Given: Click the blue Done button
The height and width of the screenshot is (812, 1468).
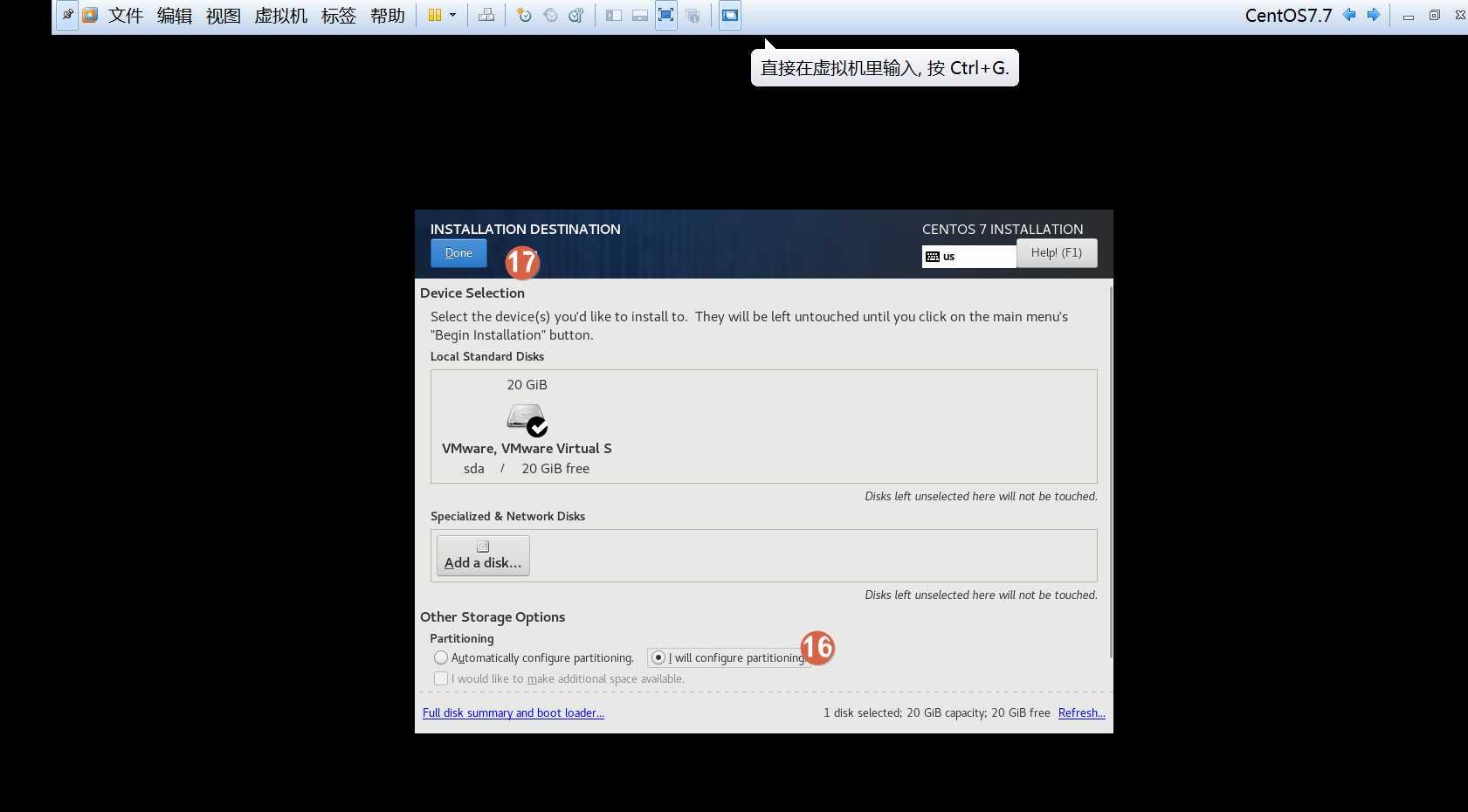Looking at the screenshot, I should [458, 253].
